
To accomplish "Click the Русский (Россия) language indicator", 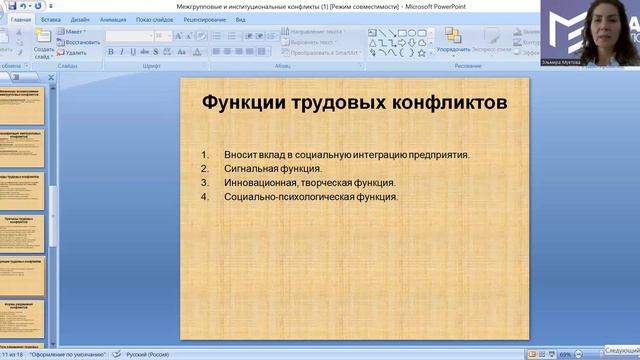I will pyautogui.click(x=147, y=355).
